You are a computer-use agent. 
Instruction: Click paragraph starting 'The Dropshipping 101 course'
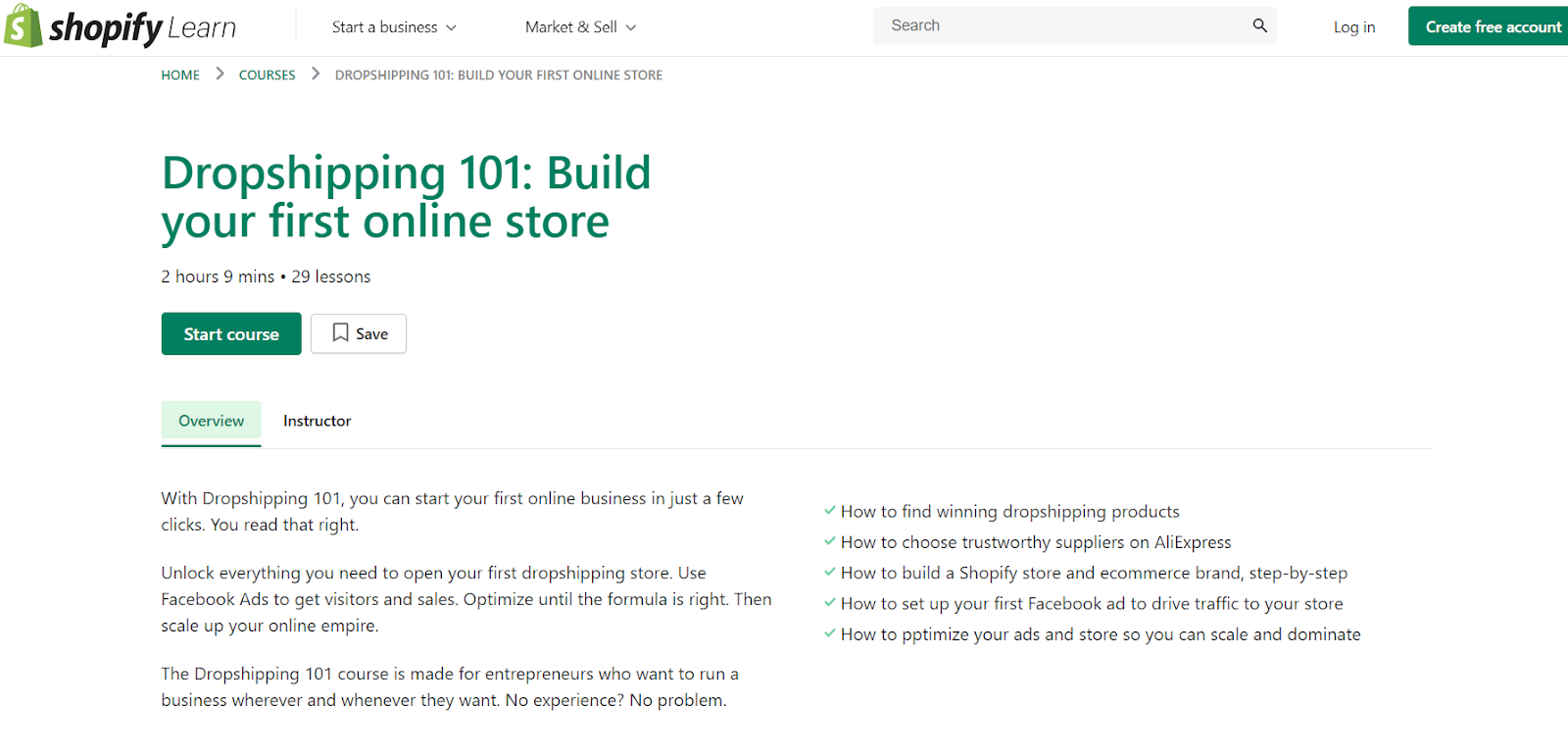pos(450,686)
